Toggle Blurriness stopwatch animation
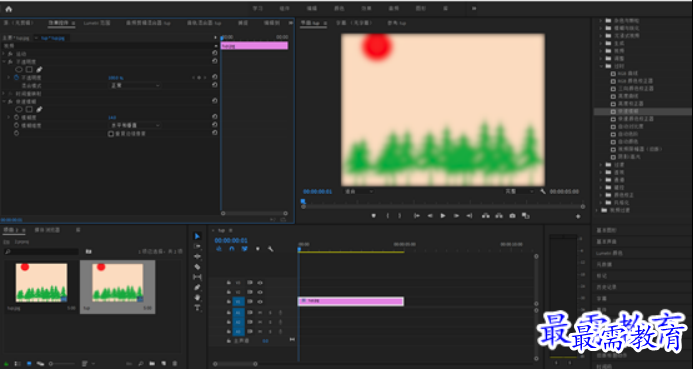Screen dimensions: 693x369 tap(16, 118)
